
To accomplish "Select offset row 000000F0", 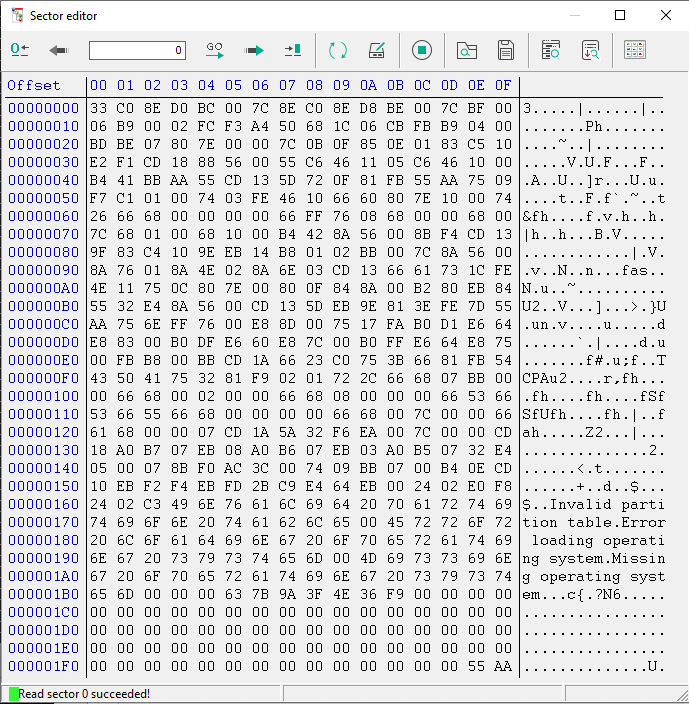I will [x=44, y=378].
